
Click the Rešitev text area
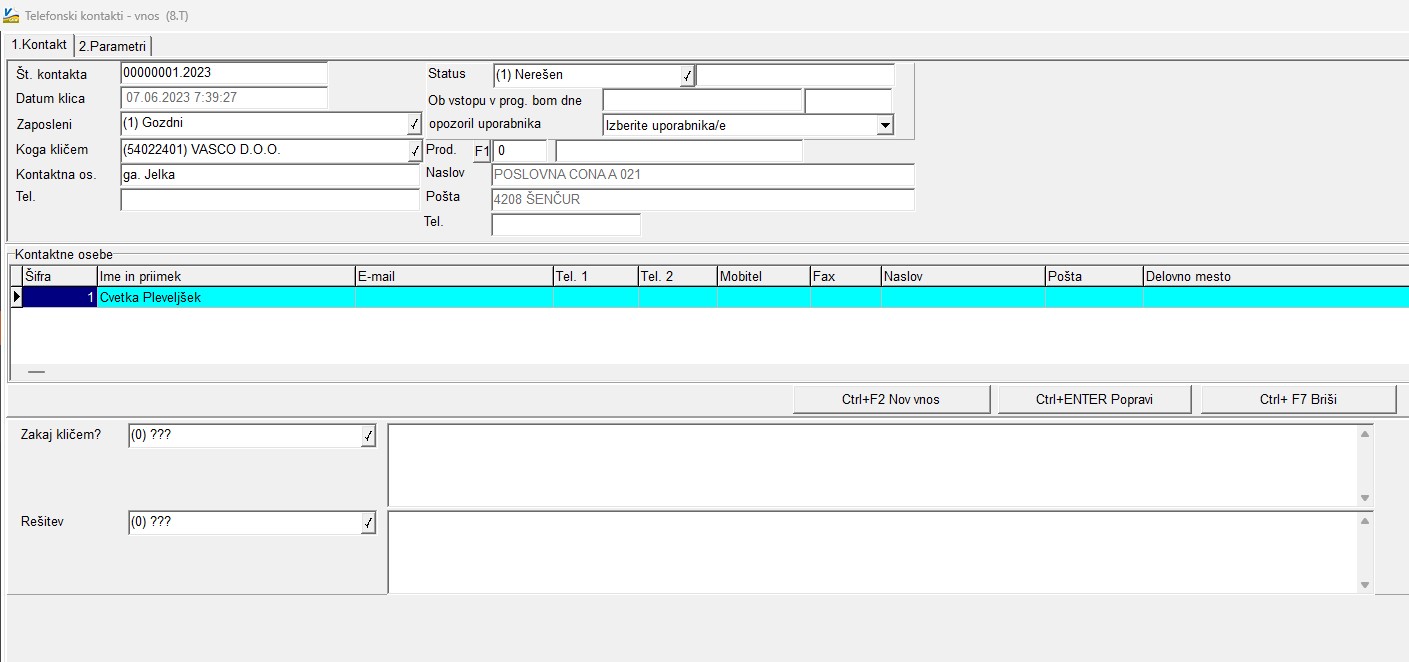[873, 552]
